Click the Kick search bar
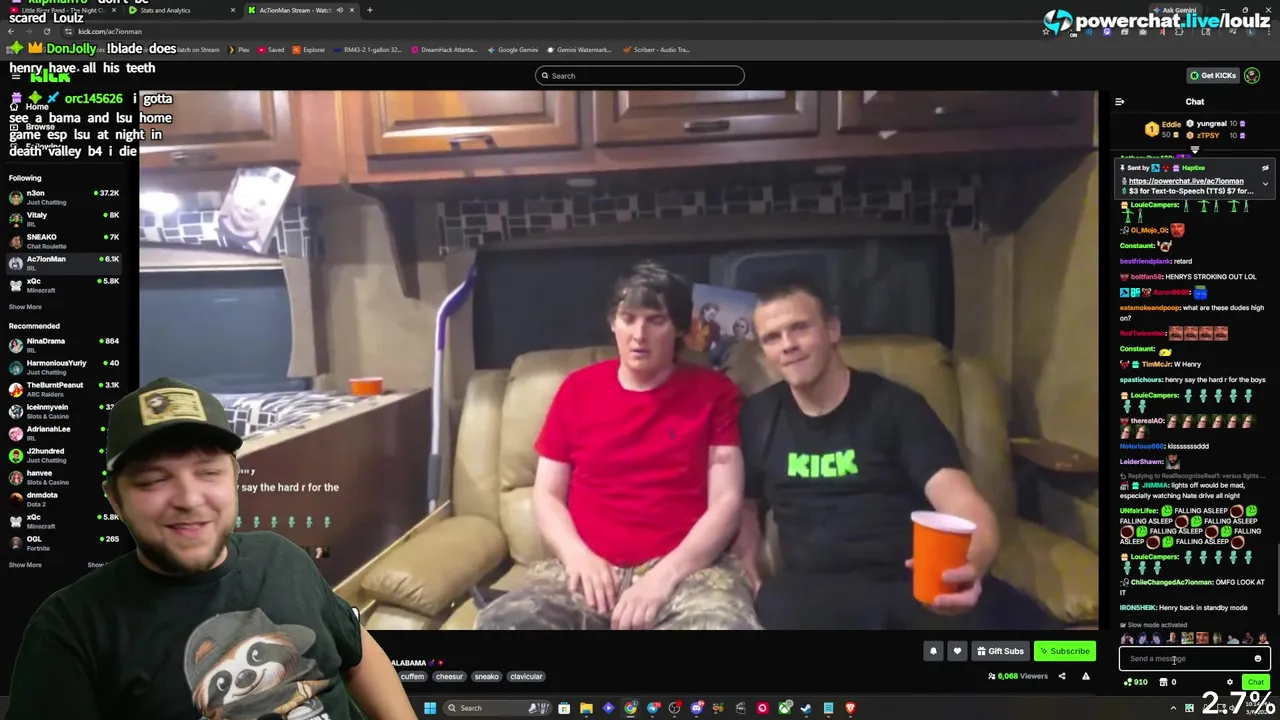 (640, 76)
